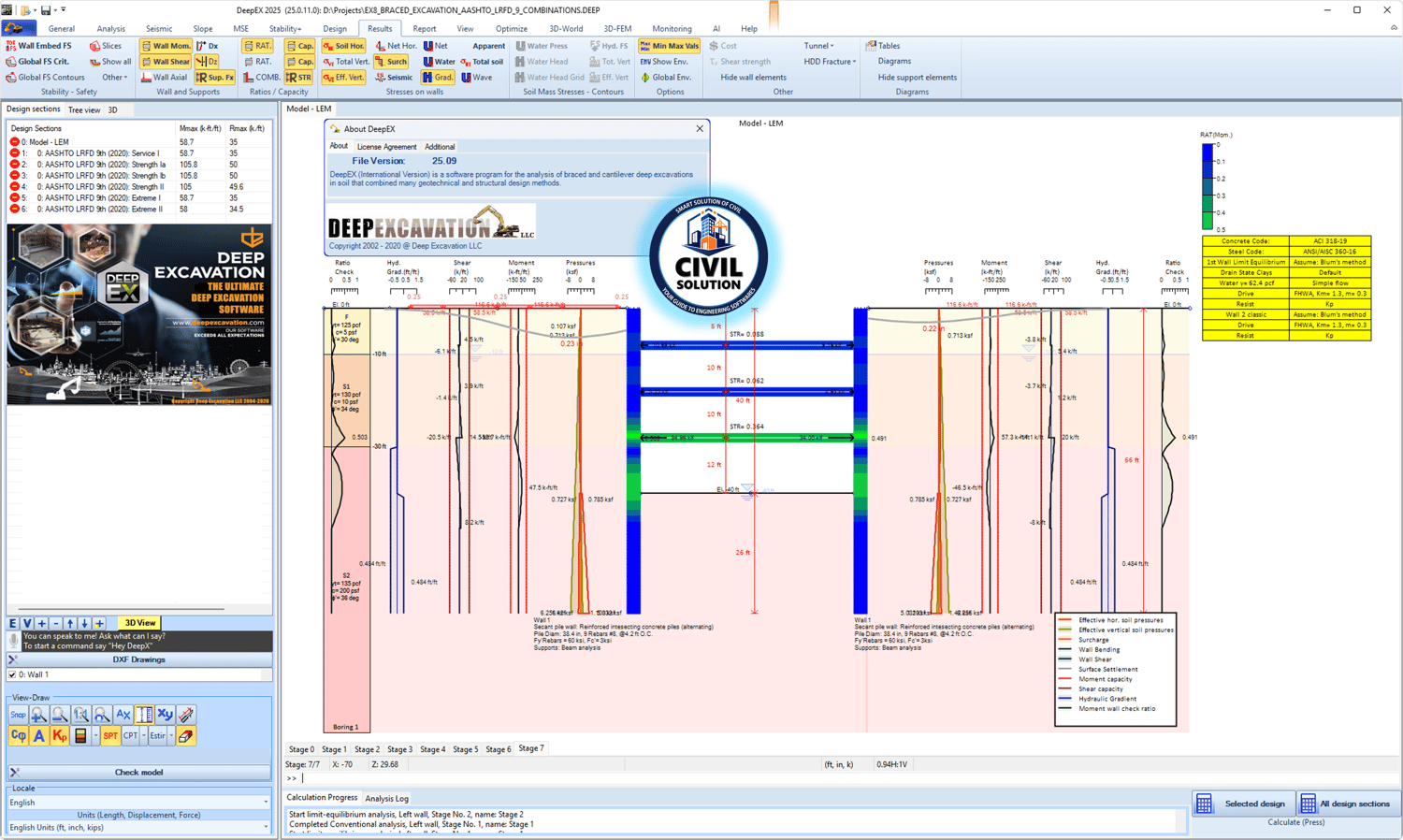The height and width of the screenshot is (840, 1403).
Task: Toggle Sup. Fx support reactions display
Action: point(215,78)
